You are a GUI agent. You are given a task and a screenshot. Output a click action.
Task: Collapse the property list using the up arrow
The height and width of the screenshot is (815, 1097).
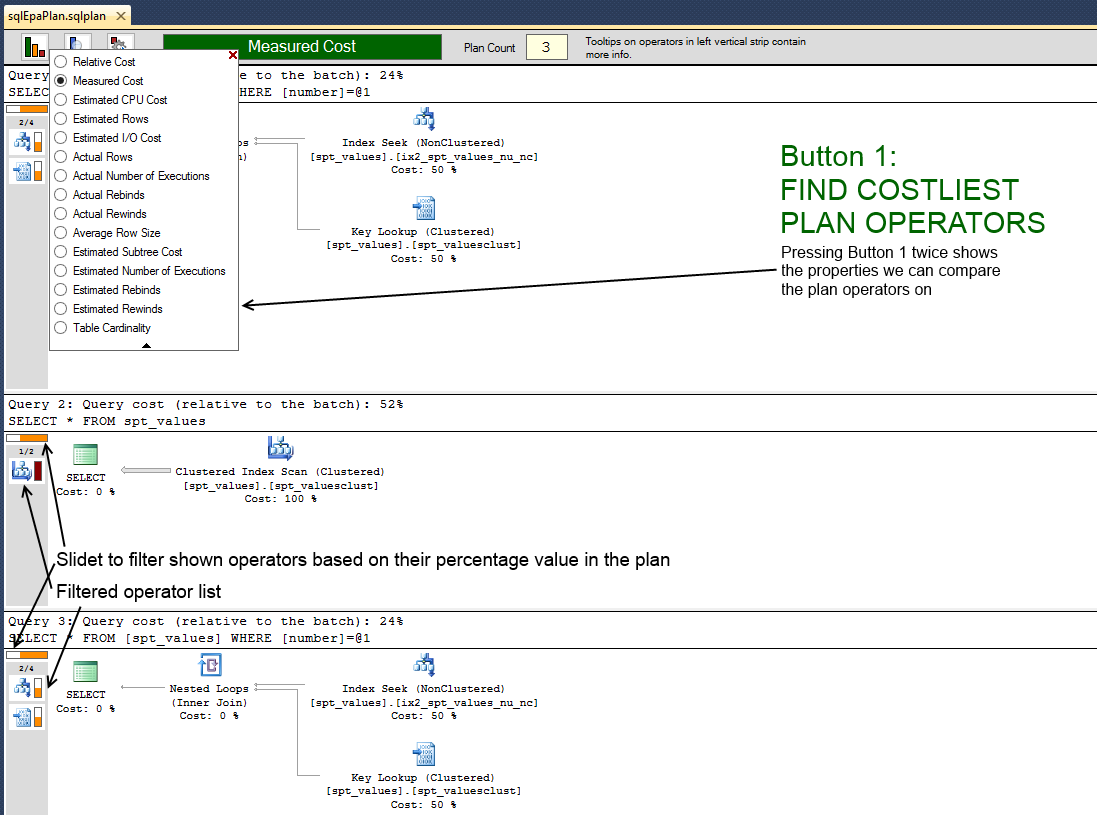(x=146, y=346)
